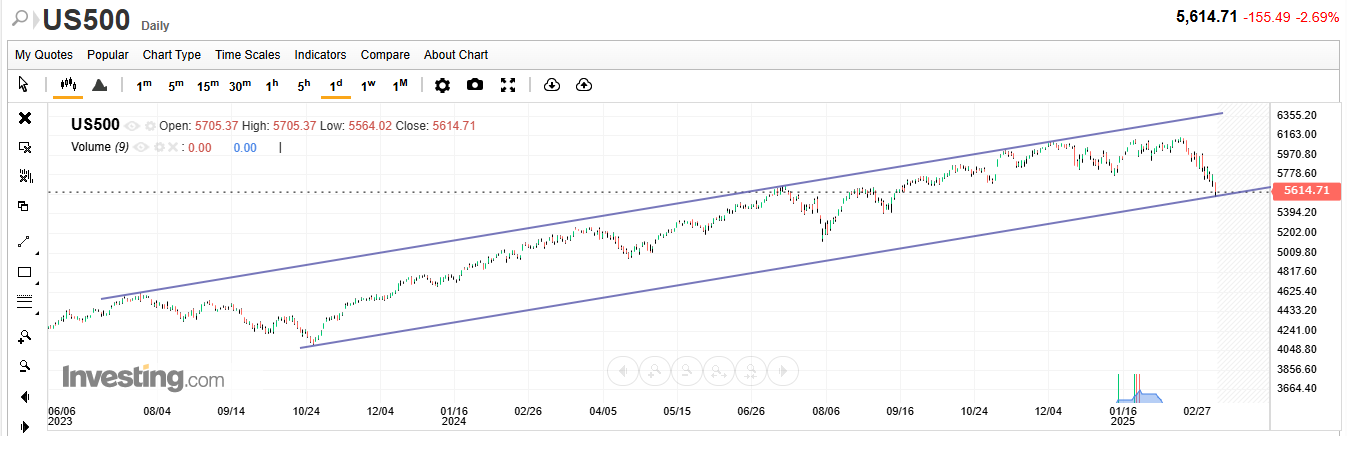This screenshot has width=1347, height=472.
Task: Enter fullscreen chart mode
Action: coord(508,85)
